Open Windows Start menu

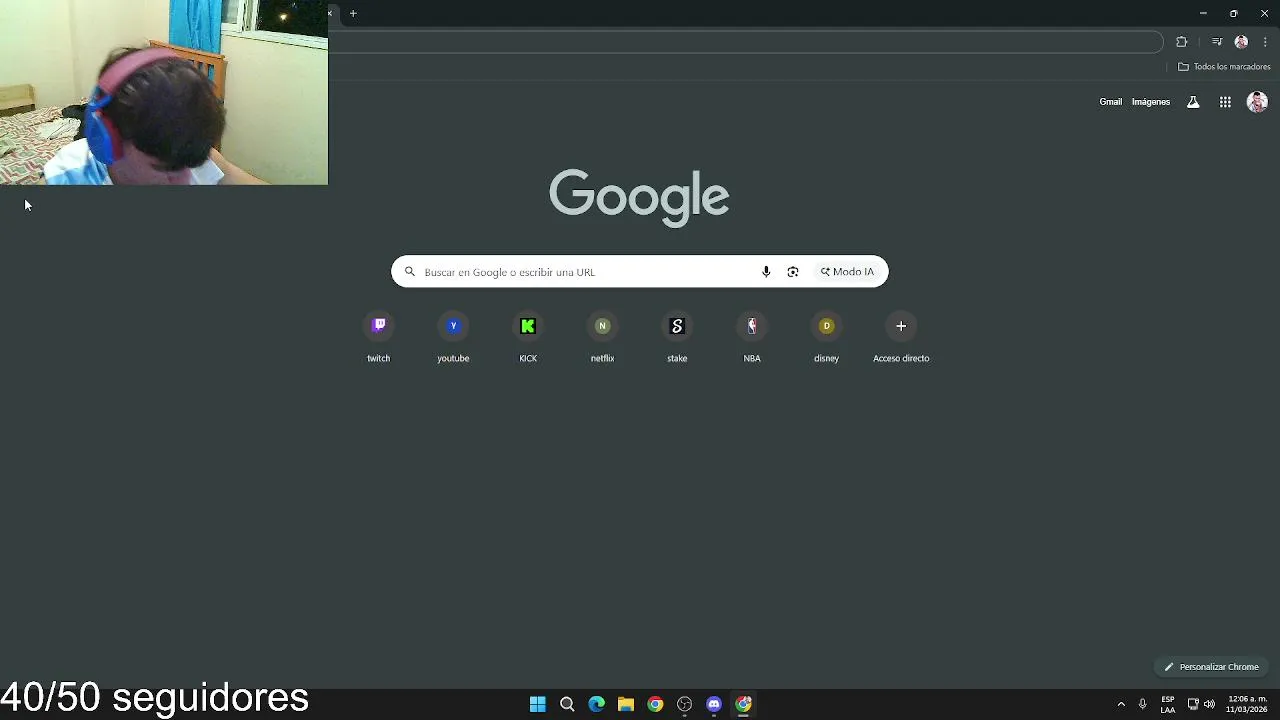[538, 704]
